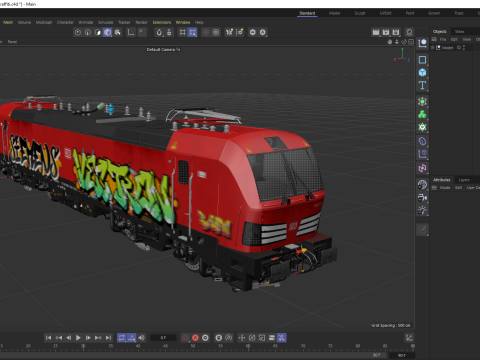Viewport: 480px width, 360px height.
Task: Open Edit Render Settings icon
Action: [396, 32]
